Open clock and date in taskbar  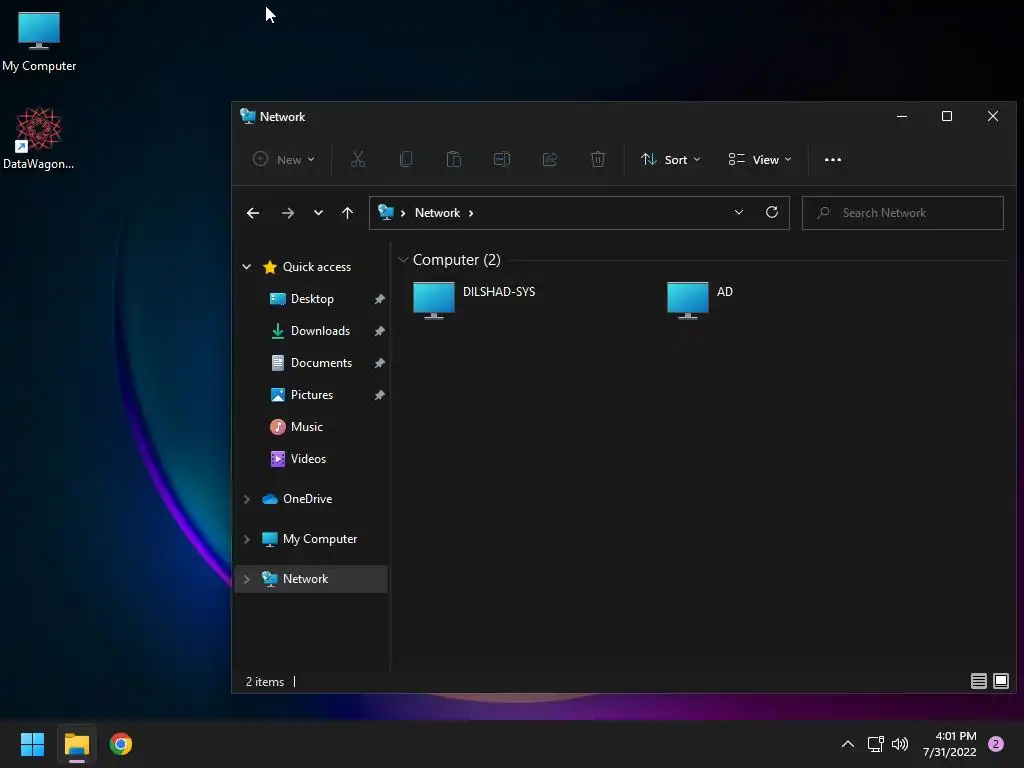949,744
